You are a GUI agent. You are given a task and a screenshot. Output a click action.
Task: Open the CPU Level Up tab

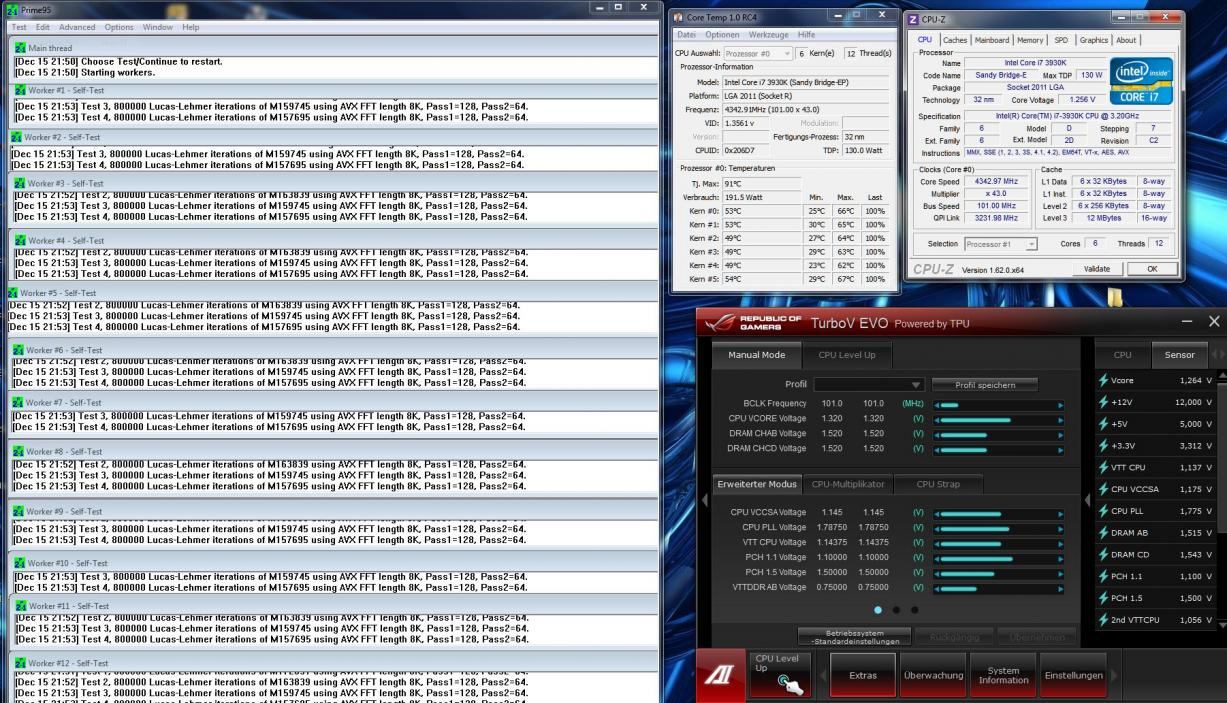pos(848,355)
